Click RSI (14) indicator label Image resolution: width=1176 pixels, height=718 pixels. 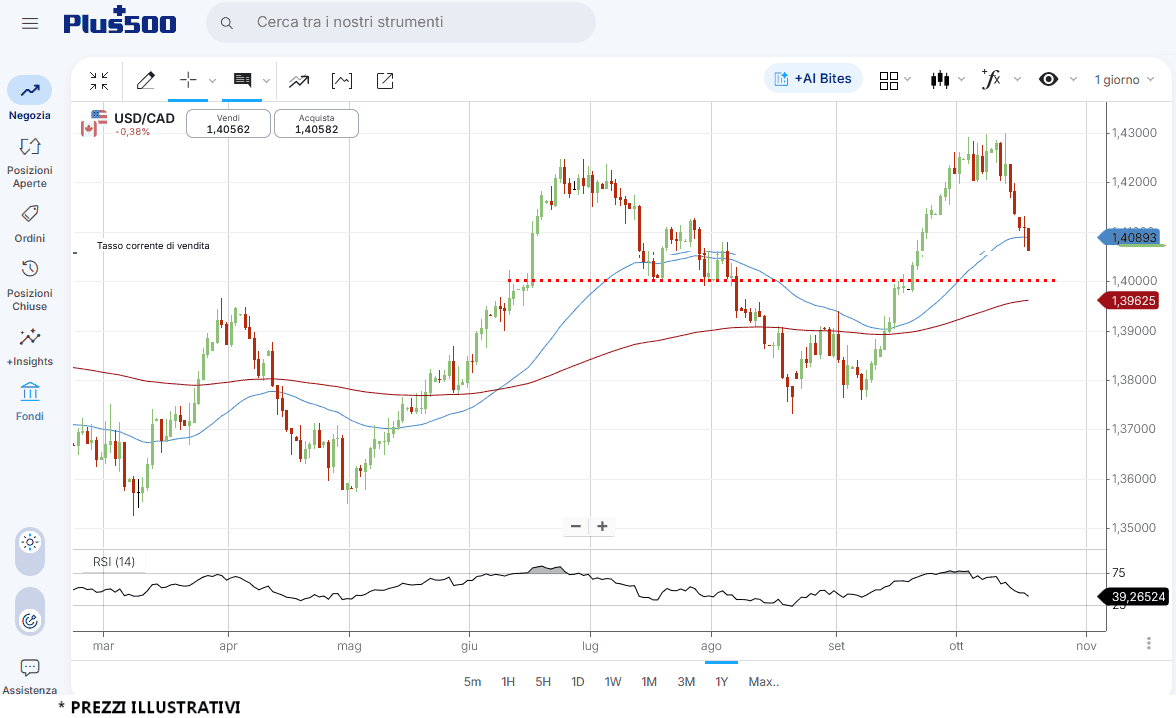[114, 562]
